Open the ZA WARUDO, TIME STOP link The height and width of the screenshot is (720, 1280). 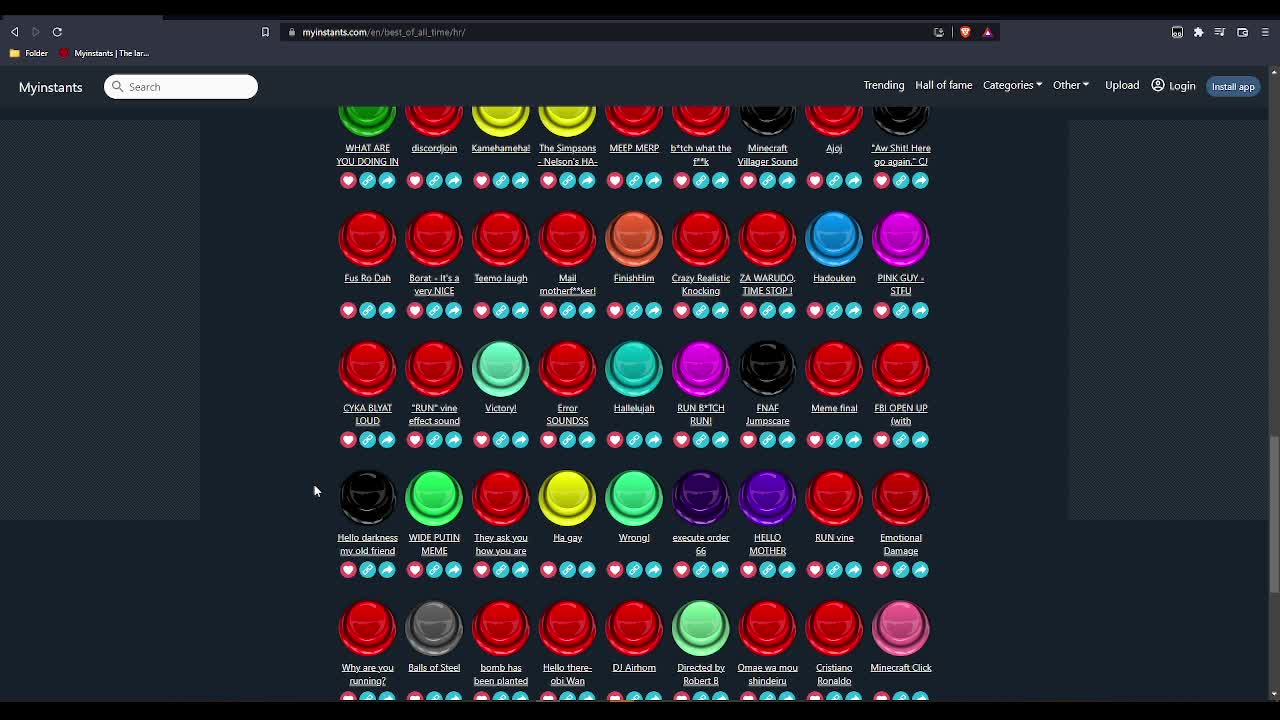point(767,284)
